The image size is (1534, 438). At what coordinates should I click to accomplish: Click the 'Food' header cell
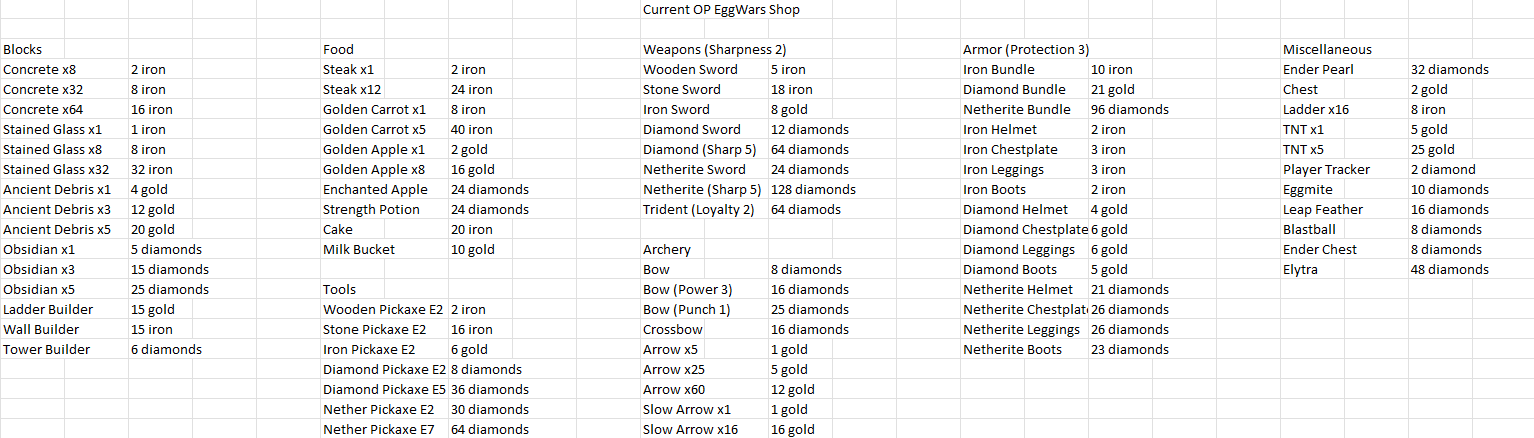384,49
